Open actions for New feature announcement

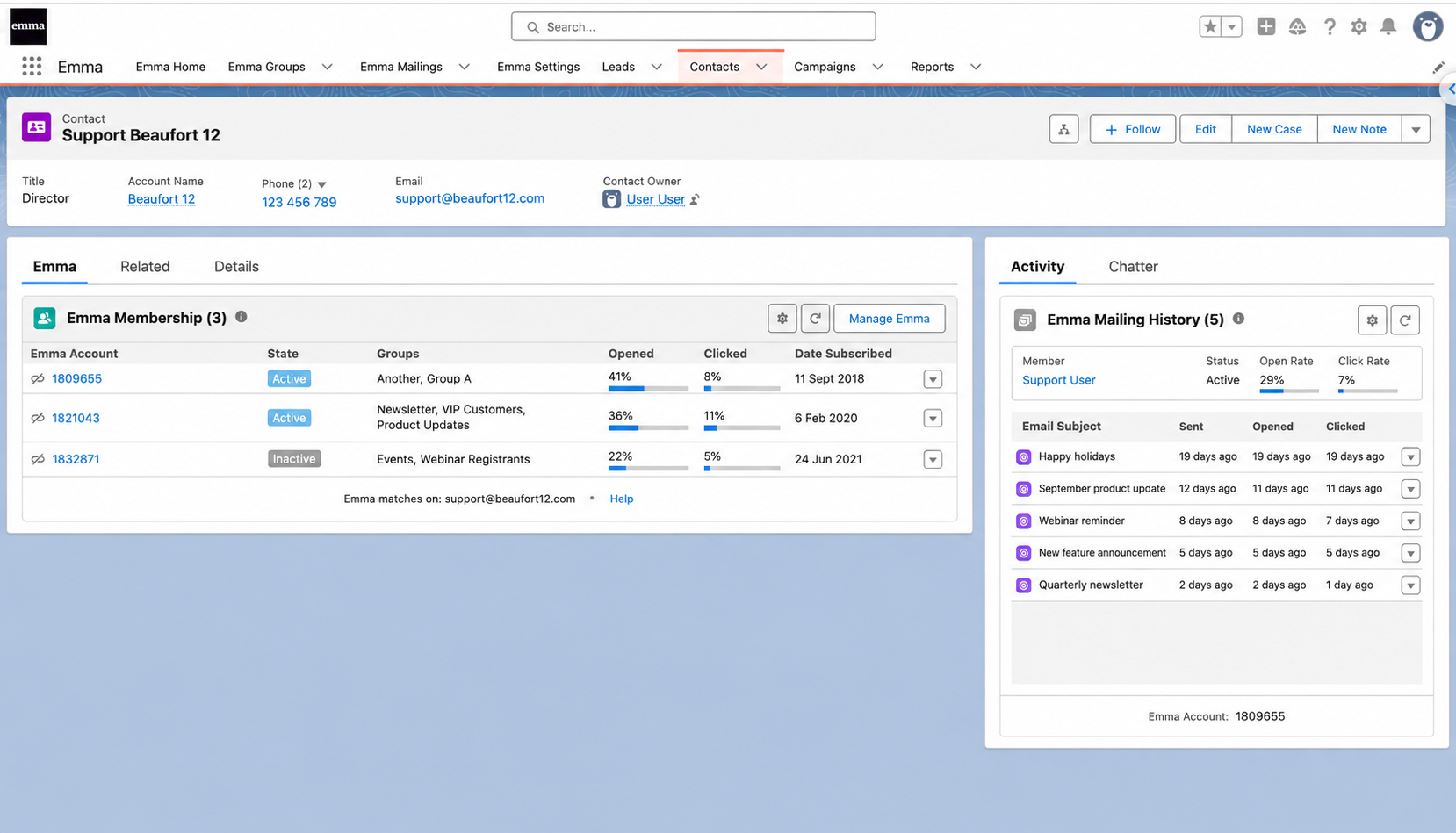[x=1410, y=553]
